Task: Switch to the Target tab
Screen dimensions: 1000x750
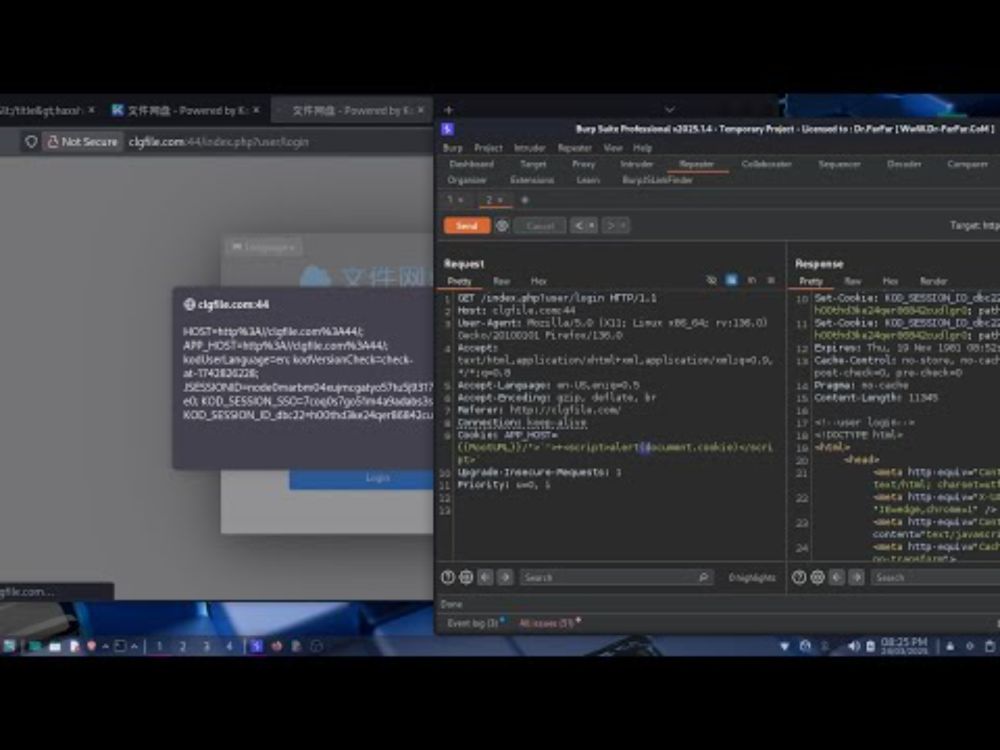Action: coord(533,164)
